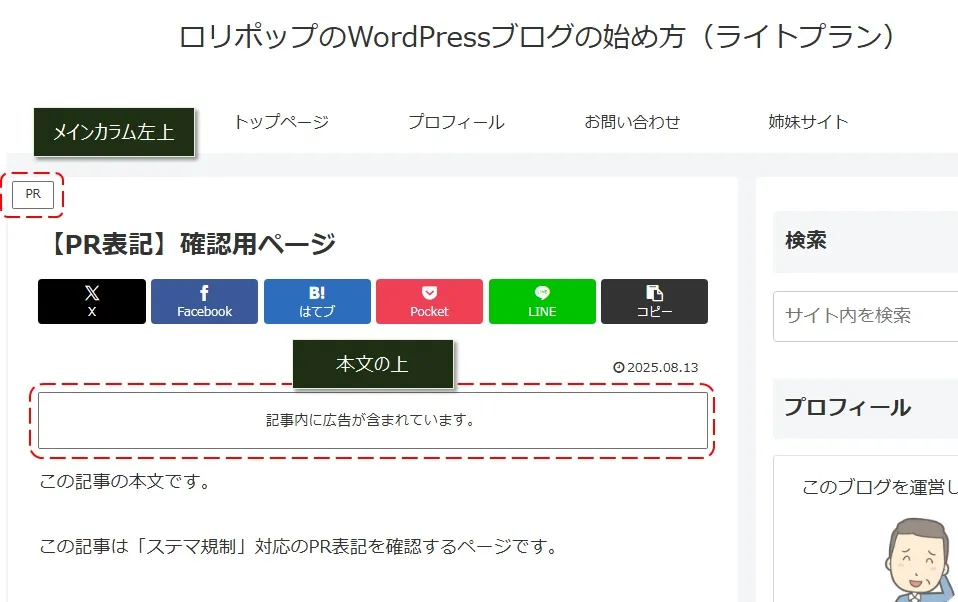Send the article via LINE
Screen dimensions: 958x602
[x=542, y=301]
